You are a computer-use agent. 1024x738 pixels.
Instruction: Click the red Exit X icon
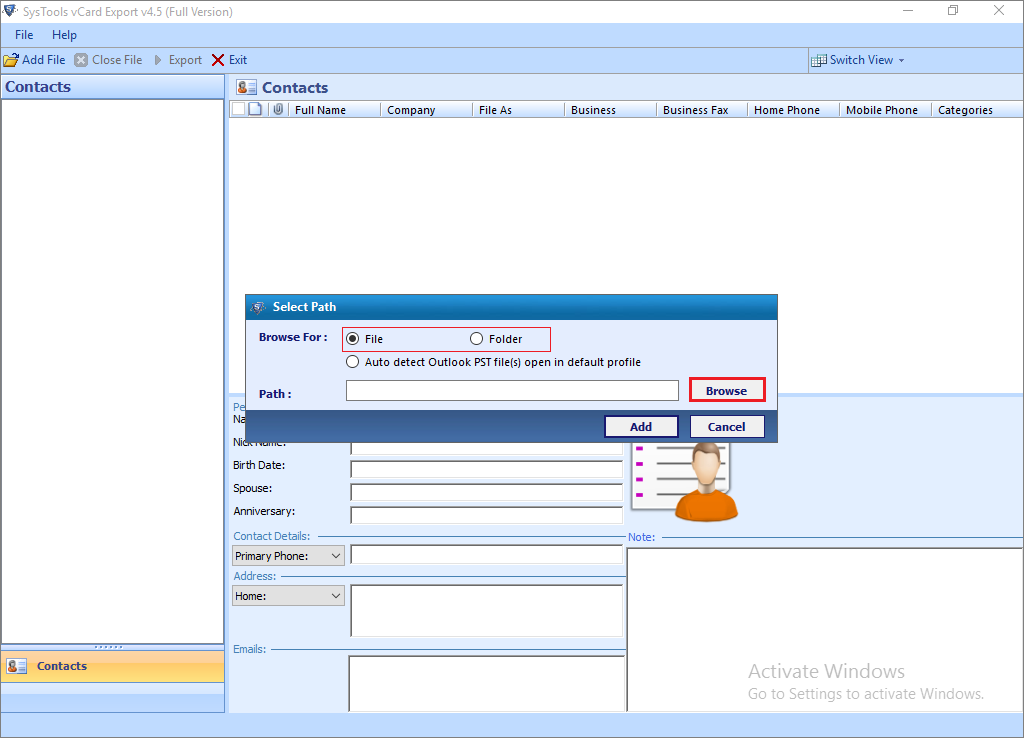218,60
